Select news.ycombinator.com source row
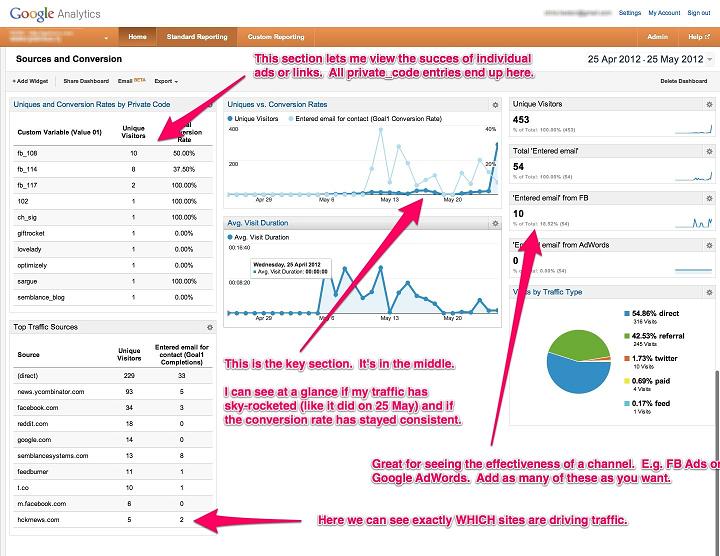 pyautogui.click(x=113, y=392)
